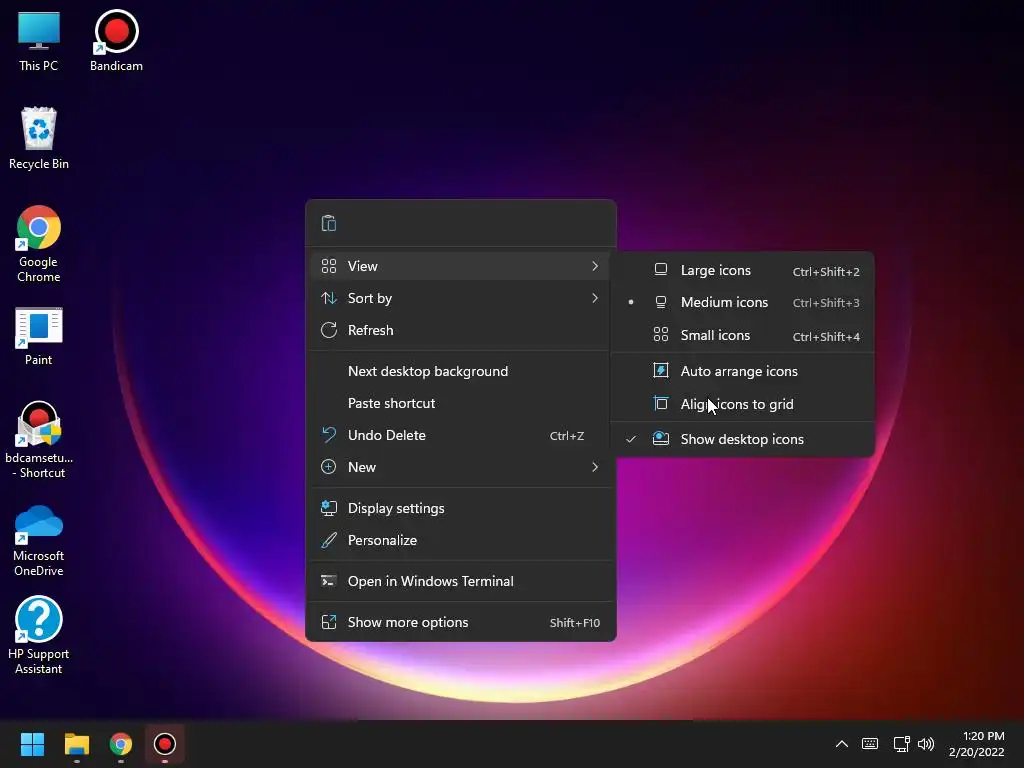Click the Bandicam taskbar icon
The width and height of the screenshot is (1024, 768).
pyautogui.click(x=165, y=744)
